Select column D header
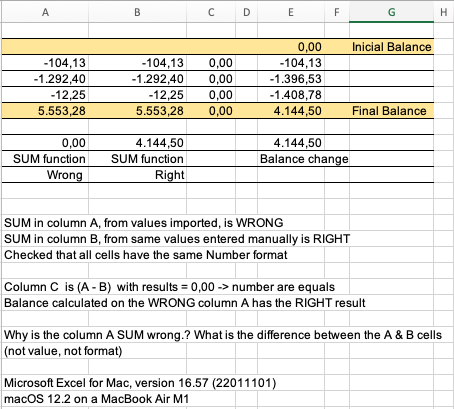The height and width of the screenshot is (409, 454). coord(246,12)
